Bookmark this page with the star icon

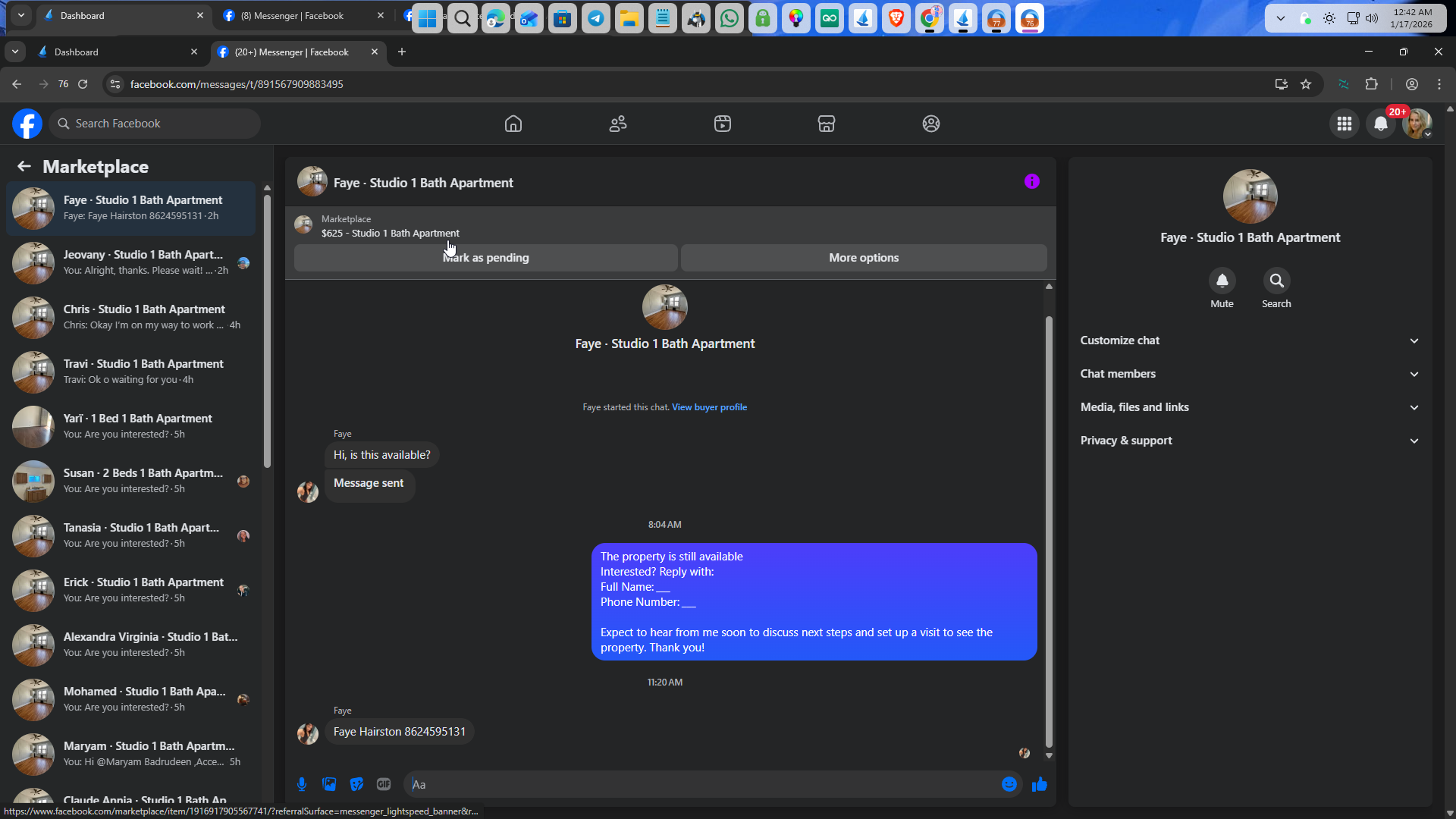pyautogui.click(x=1306, y=84)
